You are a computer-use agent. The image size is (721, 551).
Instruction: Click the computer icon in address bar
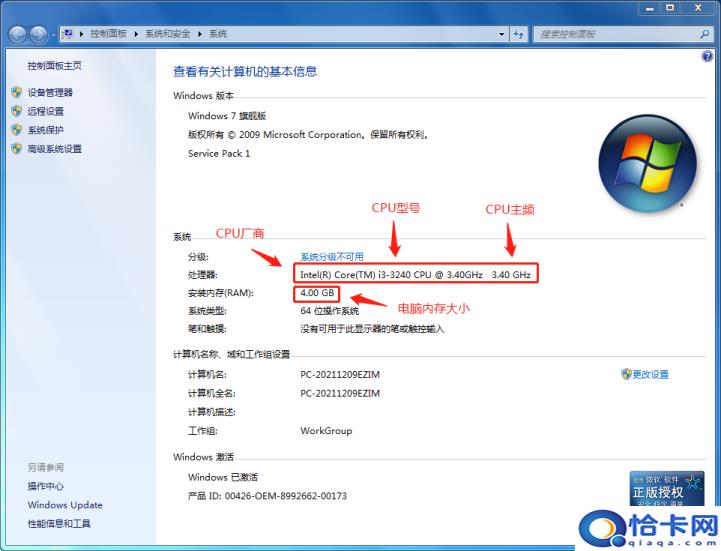coord(68,34)
